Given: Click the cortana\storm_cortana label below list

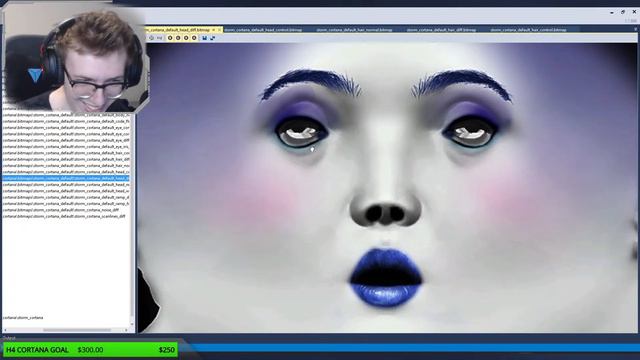Looking at the screenshot, I should (x=23, y=318).
